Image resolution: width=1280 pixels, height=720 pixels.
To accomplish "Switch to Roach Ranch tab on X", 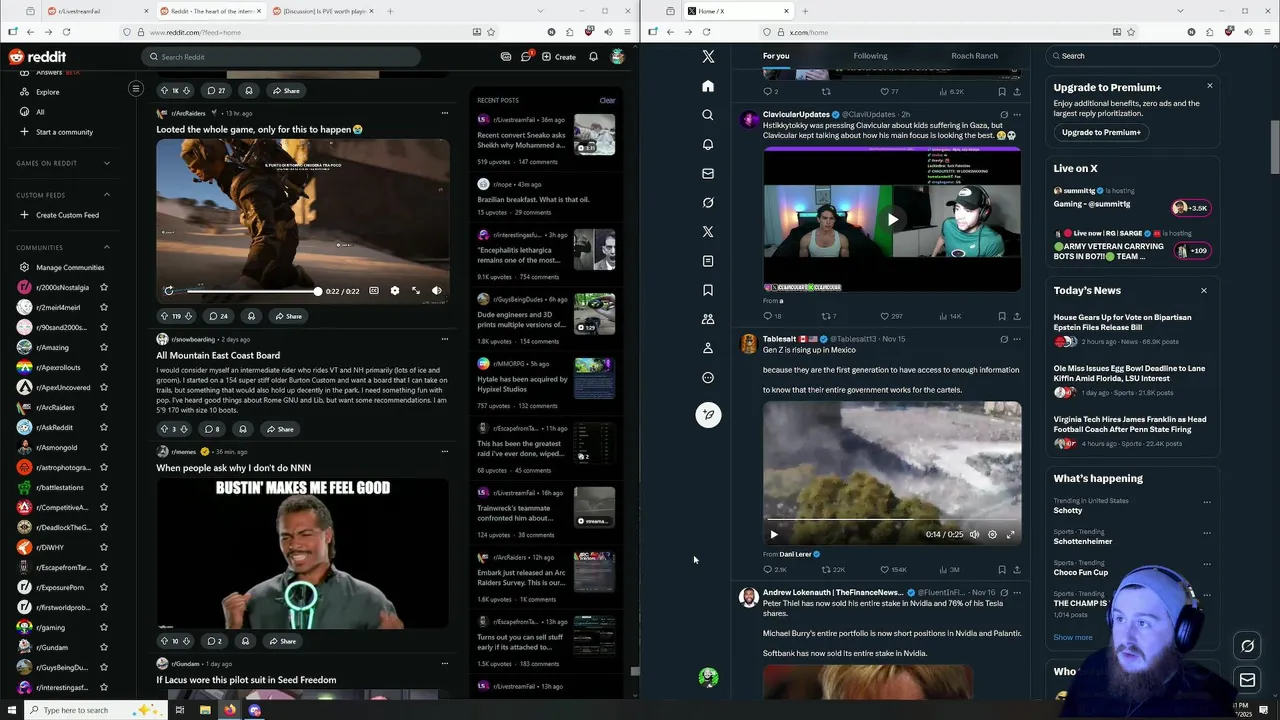I will (974, 56).
